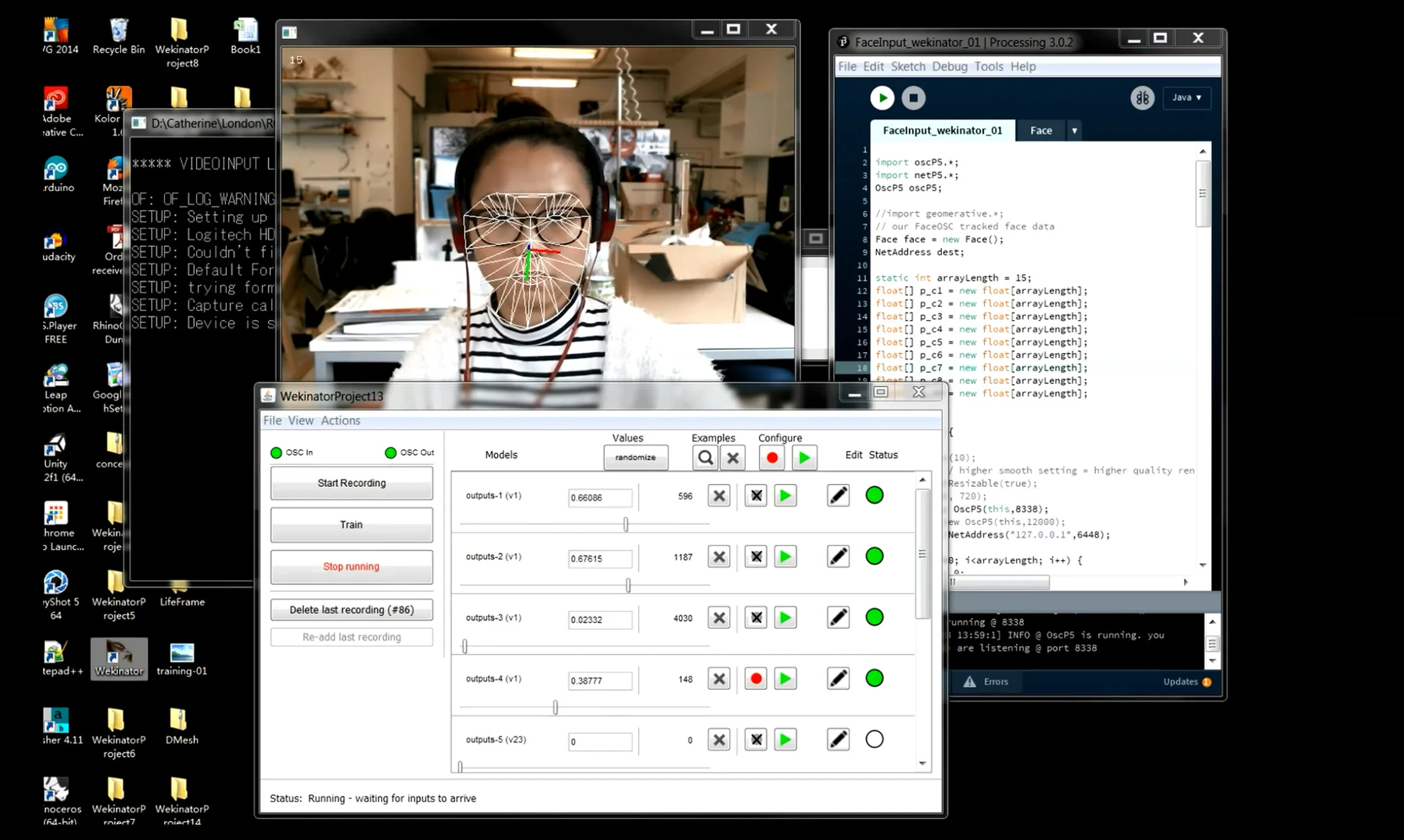Screen dimensions: 1404x840
Task: Open the Debug menu in Processing
Action: [950, 66]
